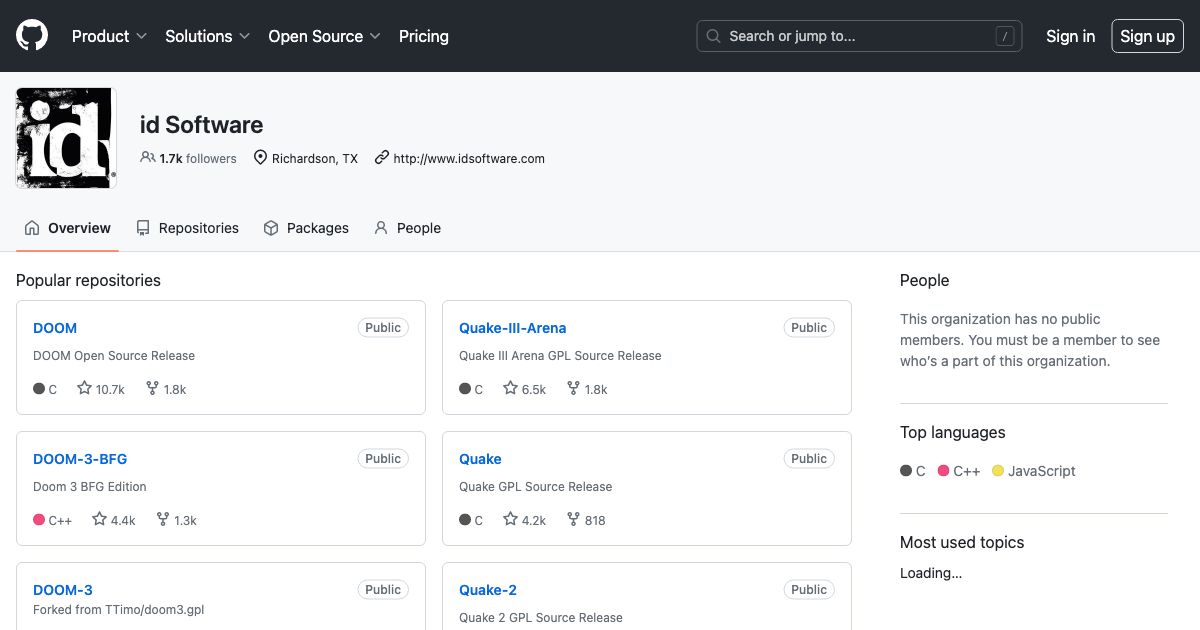This screenshot has height=630, width=1200.
Task: Open the Open Source dropdown
Action: (323, 36)
